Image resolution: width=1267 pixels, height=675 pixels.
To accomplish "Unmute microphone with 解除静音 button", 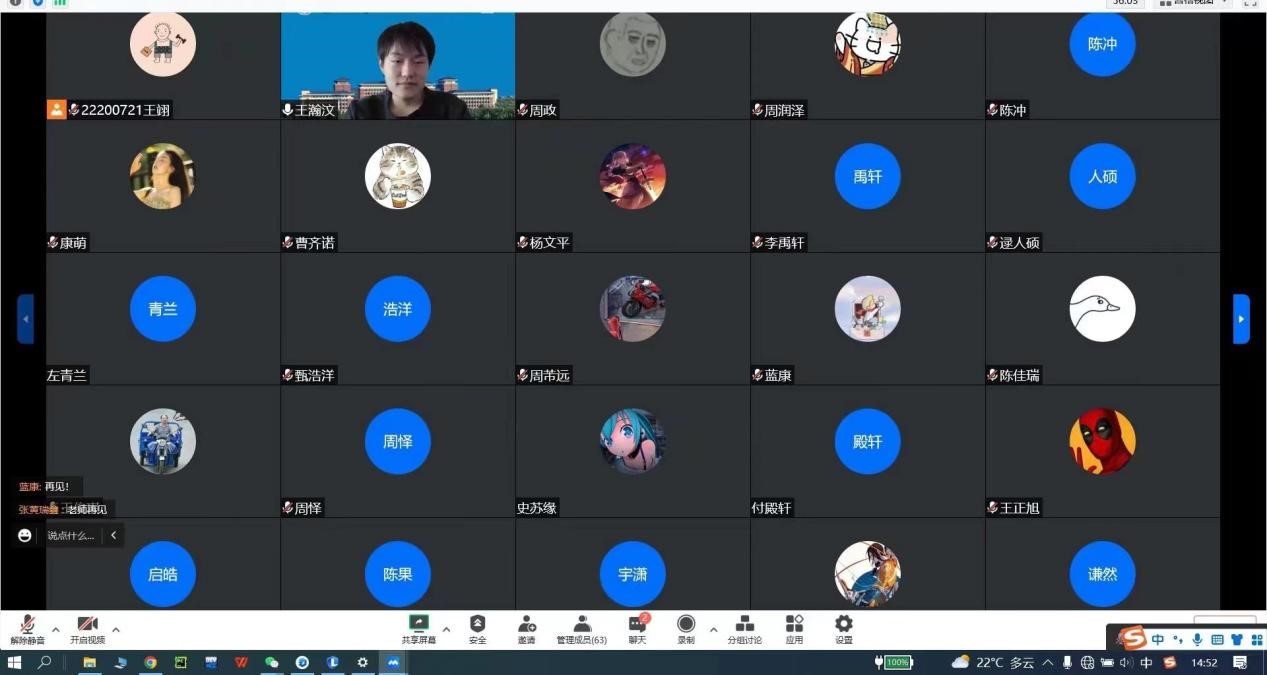I will click(27, 628).
